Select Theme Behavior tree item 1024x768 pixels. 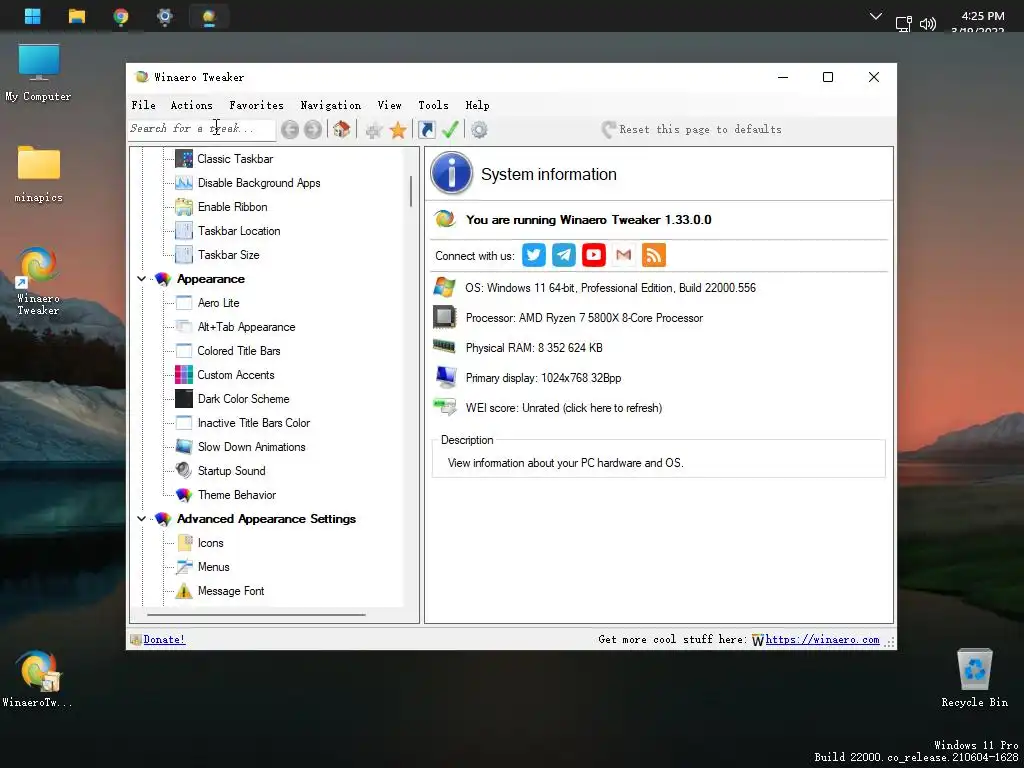(x=236, y=495)
